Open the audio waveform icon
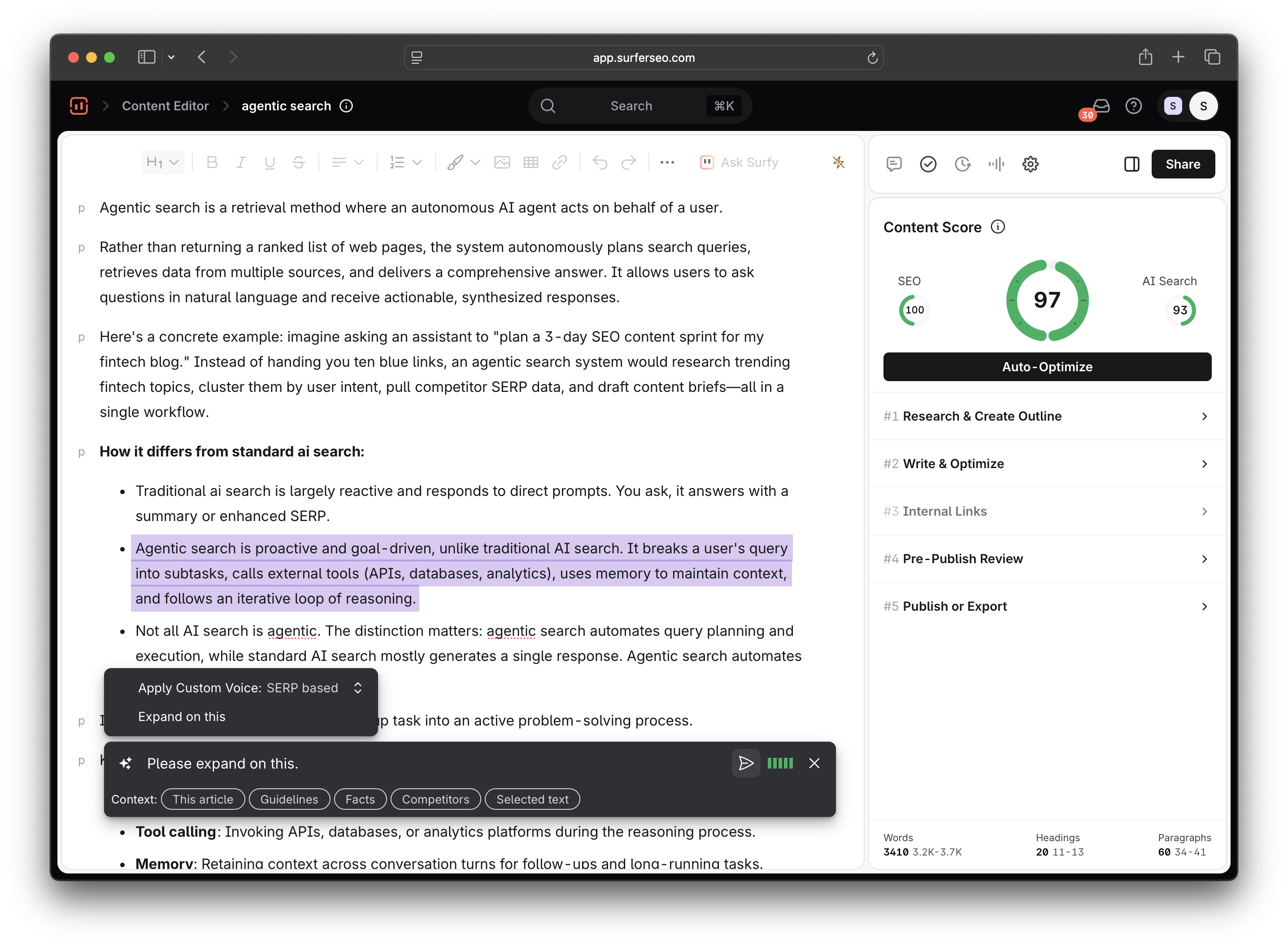 (996, 164)
